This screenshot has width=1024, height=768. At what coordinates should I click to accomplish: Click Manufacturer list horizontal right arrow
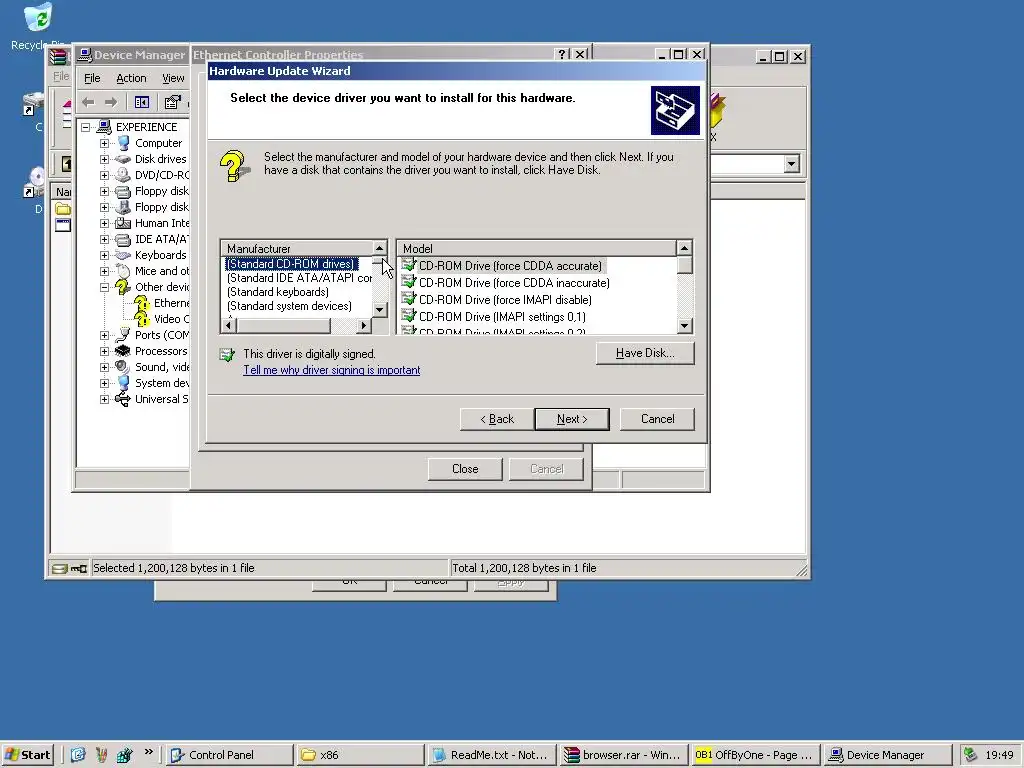pos(364,325)
